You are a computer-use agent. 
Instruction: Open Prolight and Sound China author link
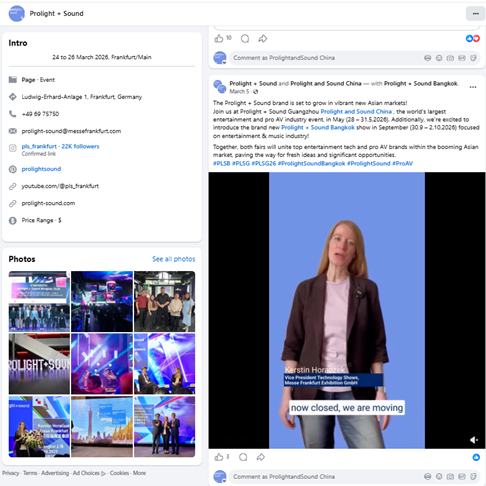(326, 83)
